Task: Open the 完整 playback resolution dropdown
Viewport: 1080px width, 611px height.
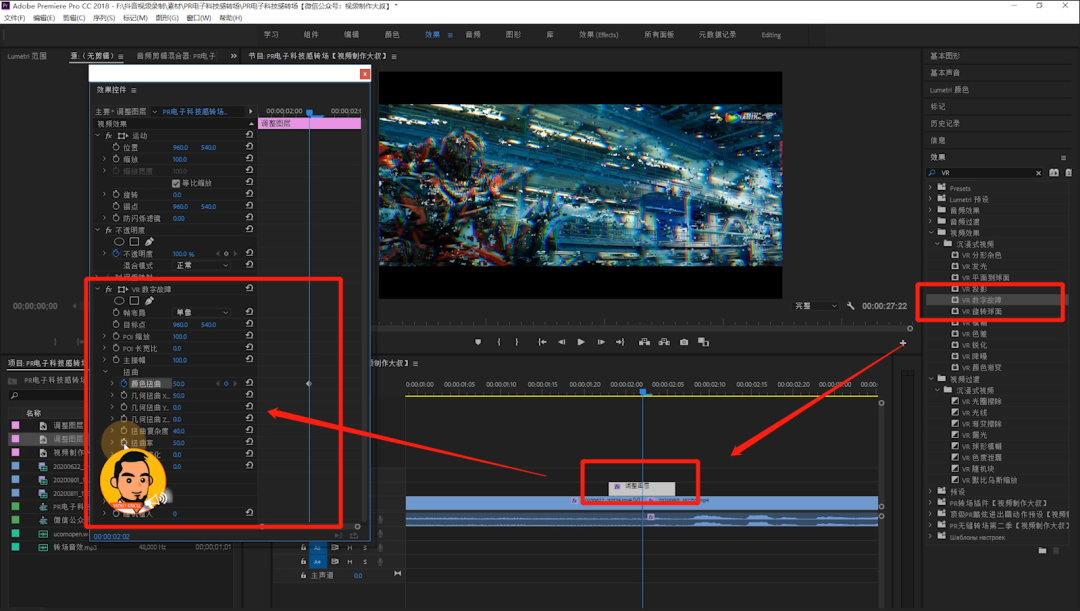Action: pyautogui.click(x=816, y=306)
